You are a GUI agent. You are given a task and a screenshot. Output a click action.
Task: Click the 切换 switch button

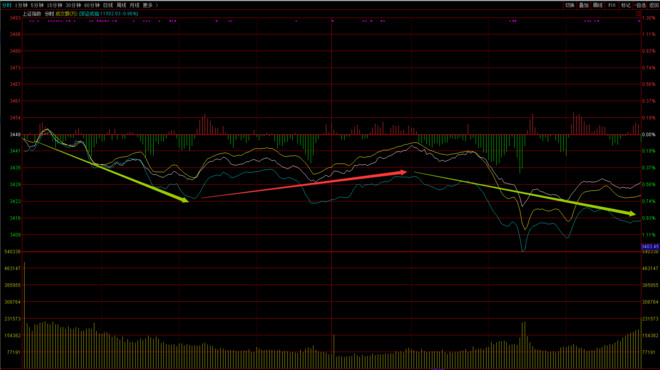570,5
